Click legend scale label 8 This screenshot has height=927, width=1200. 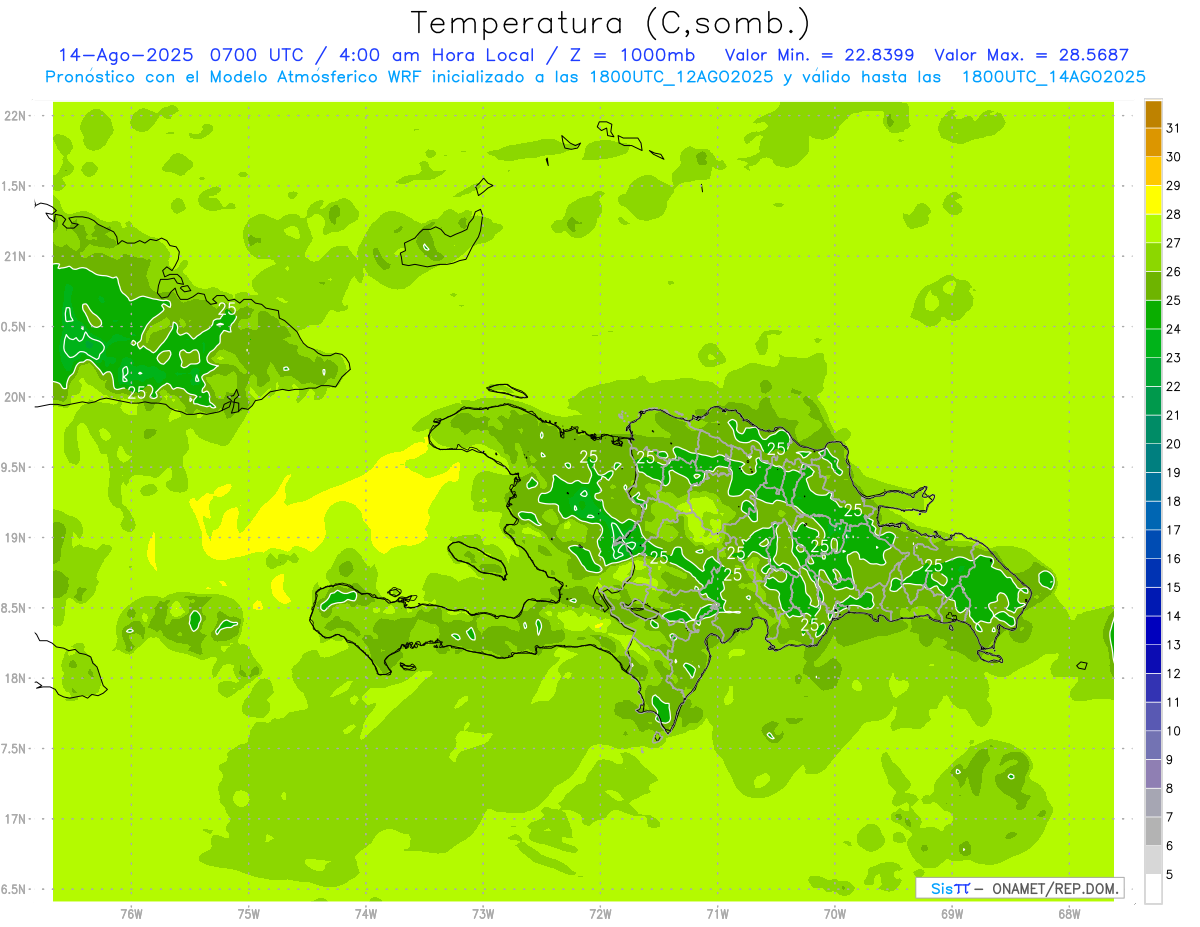click(x=1171, y=788)
